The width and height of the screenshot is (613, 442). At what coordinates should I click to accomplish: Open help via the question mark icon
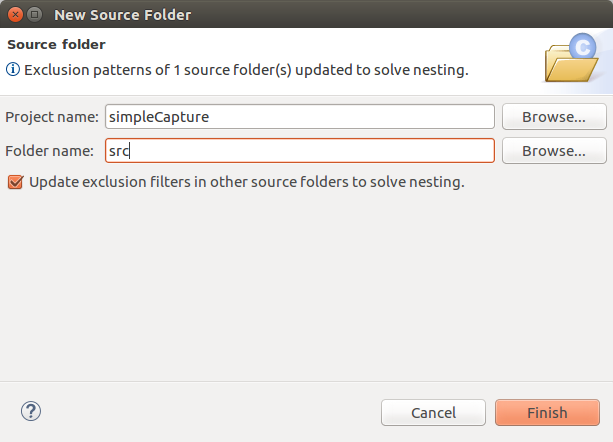(x=30, y=411)
